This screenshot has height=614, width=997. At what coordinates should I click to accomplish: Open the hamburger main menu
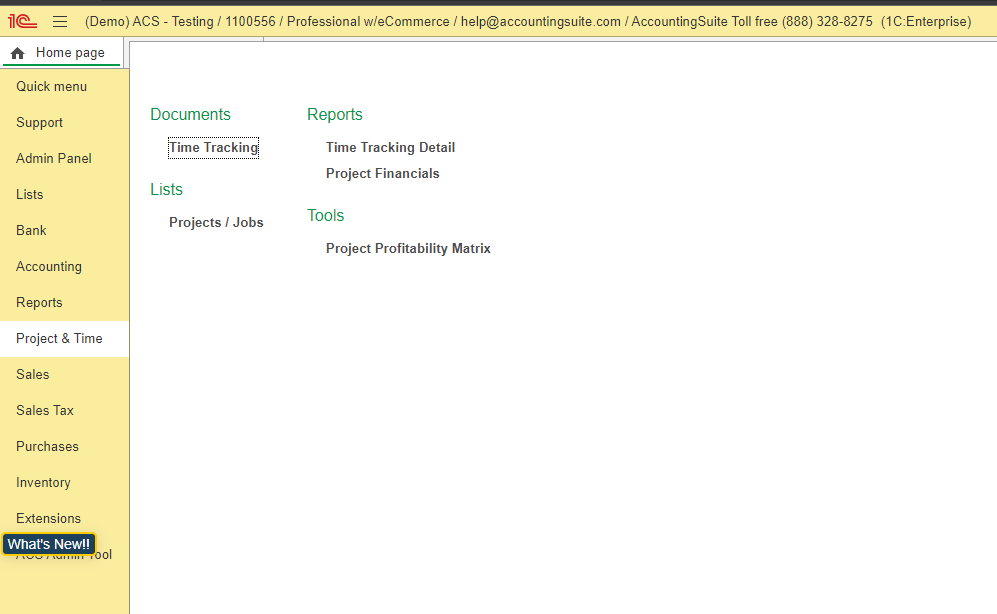[60, 22]
